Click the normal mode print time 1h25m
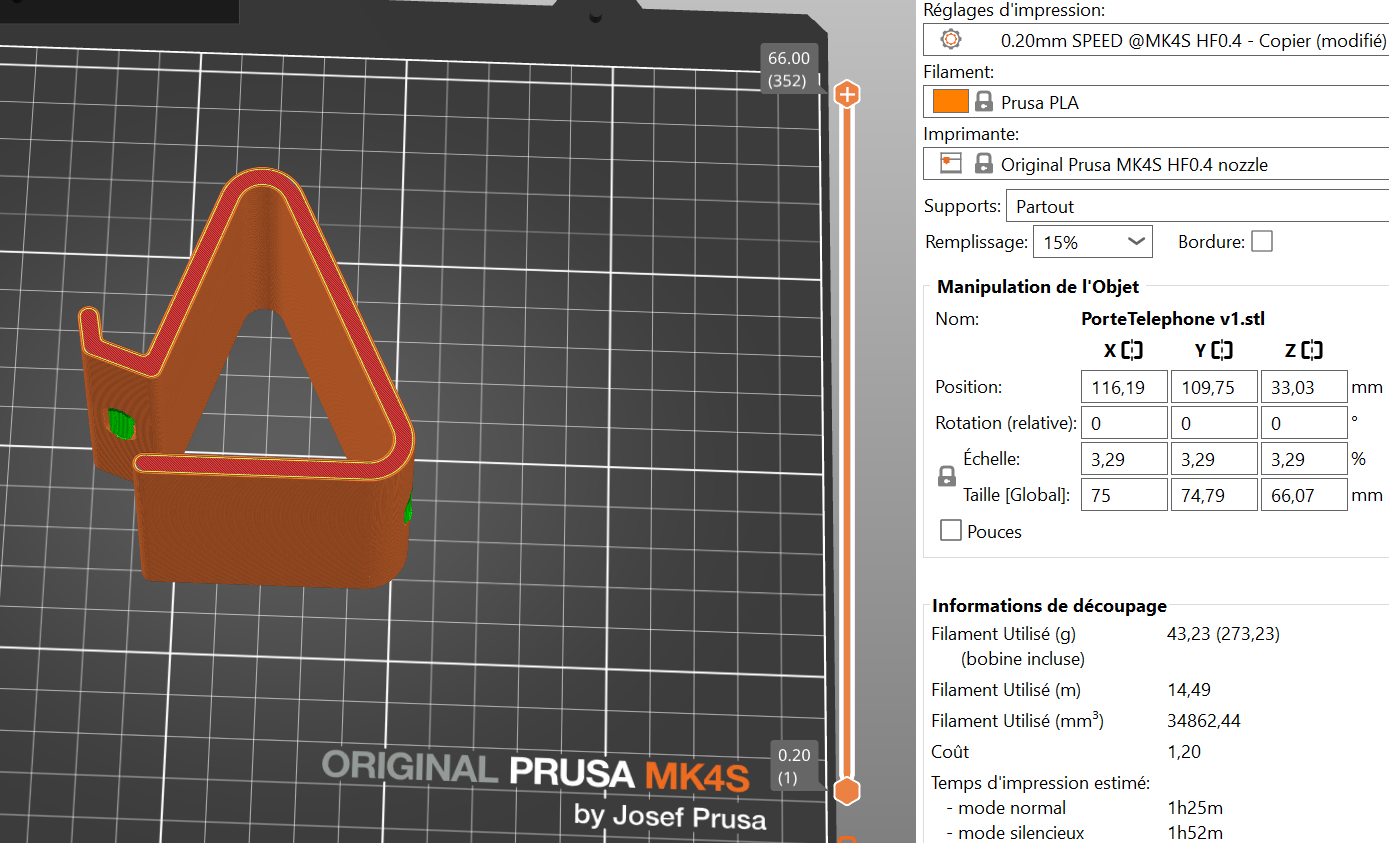The width and height of the screenshot is (1389, 843). pyautogui.click(x=1195, y=808)
